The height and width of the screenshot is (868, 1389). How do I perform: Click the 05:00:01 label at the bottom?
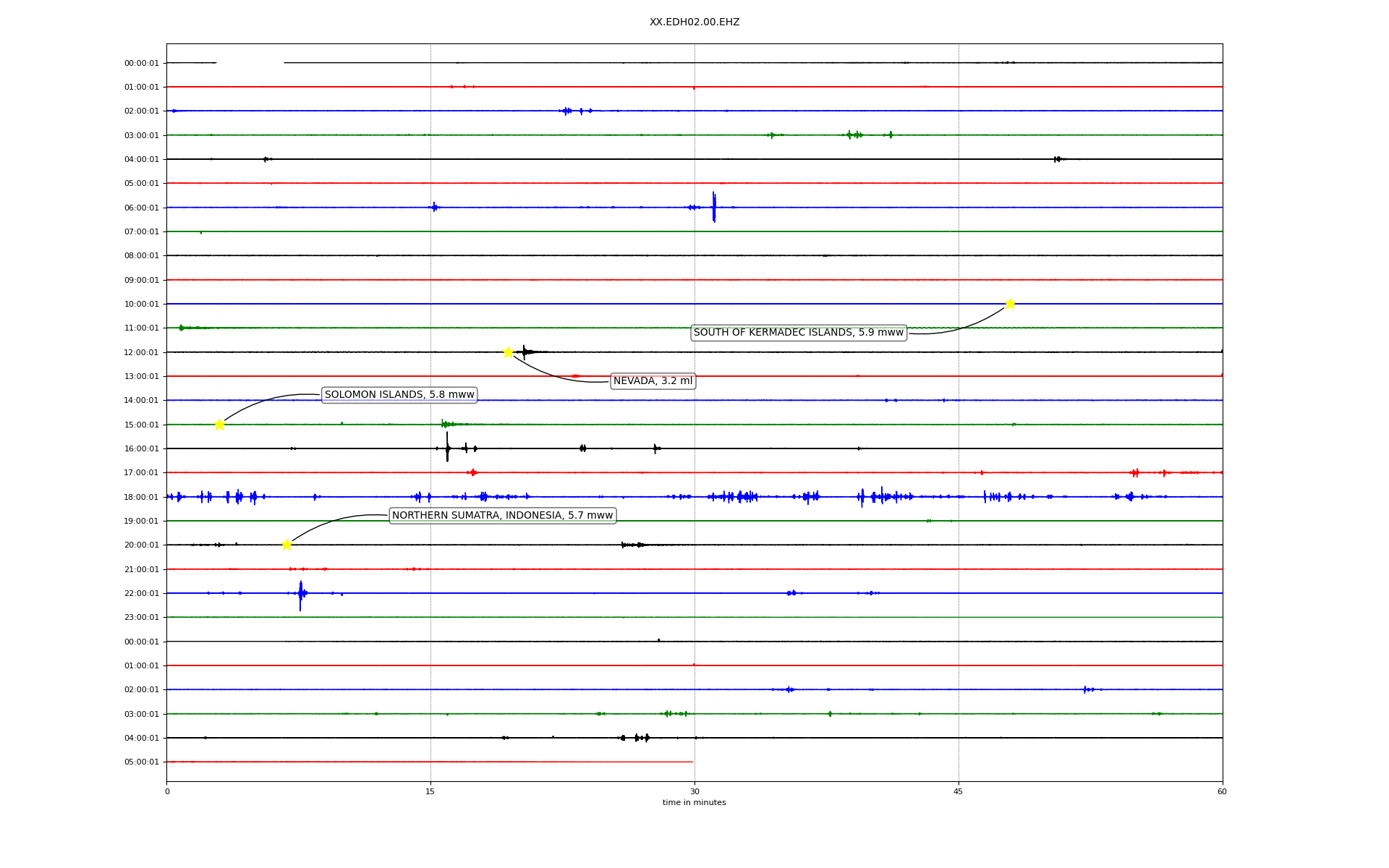click(141, 762)
